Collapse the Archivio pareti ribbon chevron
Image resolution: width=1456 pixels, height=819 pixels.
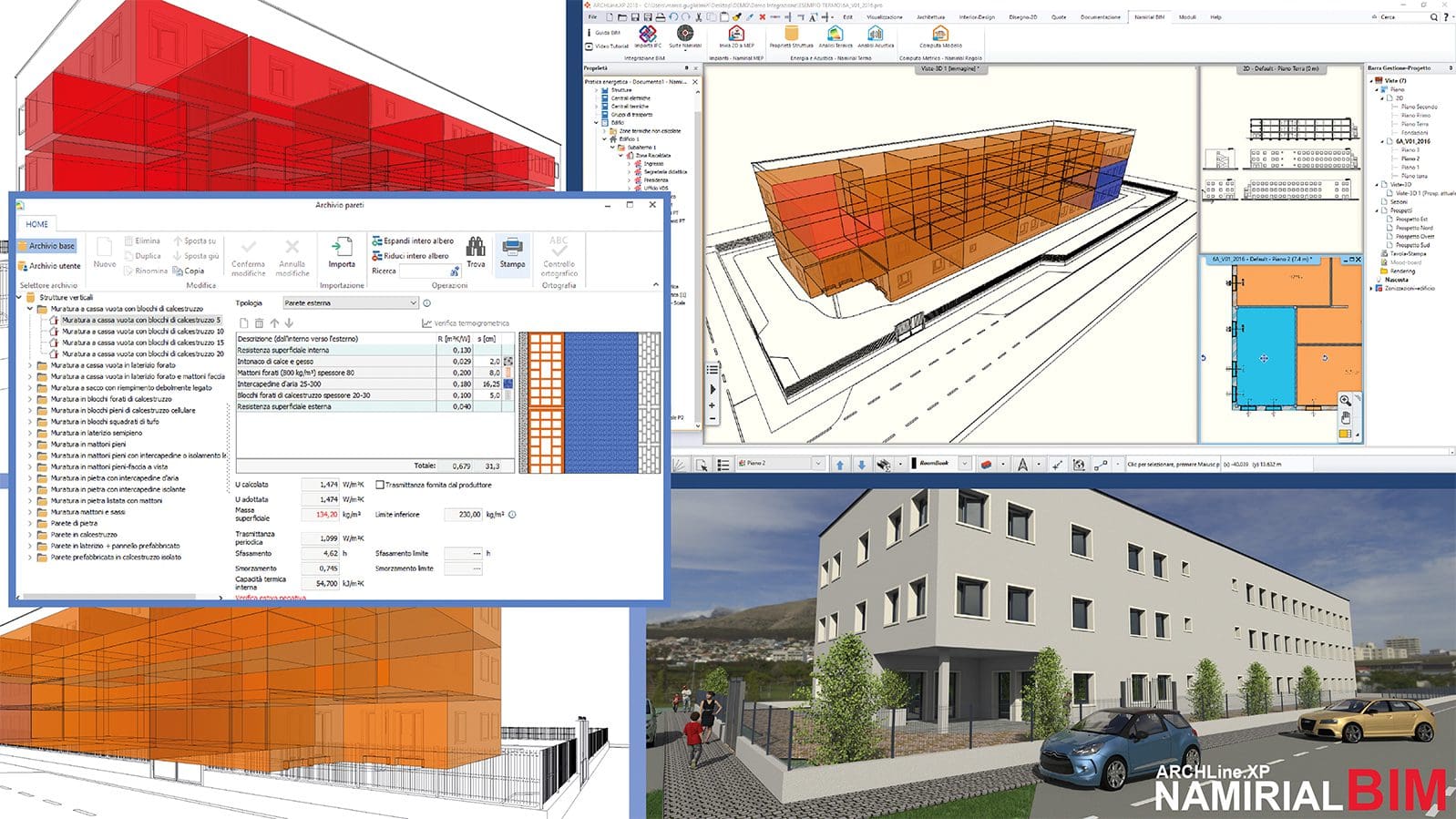655,284
